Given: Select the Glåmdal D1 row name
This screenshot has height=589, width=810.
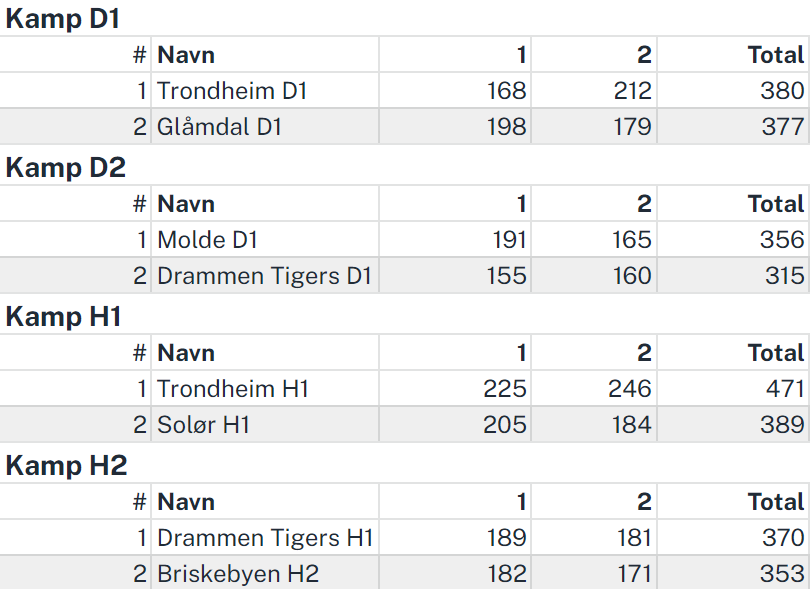Looking at the screenshot, I should click(219, 127).
